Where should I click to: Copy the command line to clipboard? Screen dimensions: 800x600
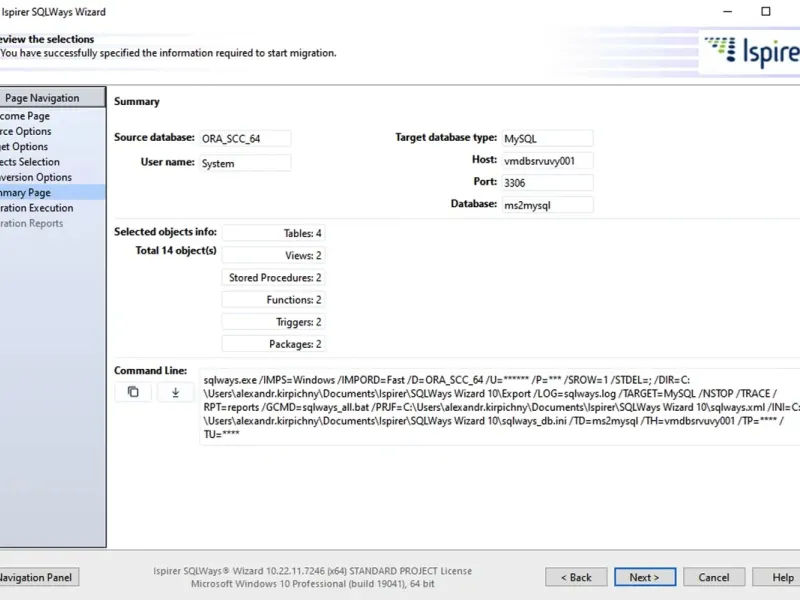click(133, 392)
